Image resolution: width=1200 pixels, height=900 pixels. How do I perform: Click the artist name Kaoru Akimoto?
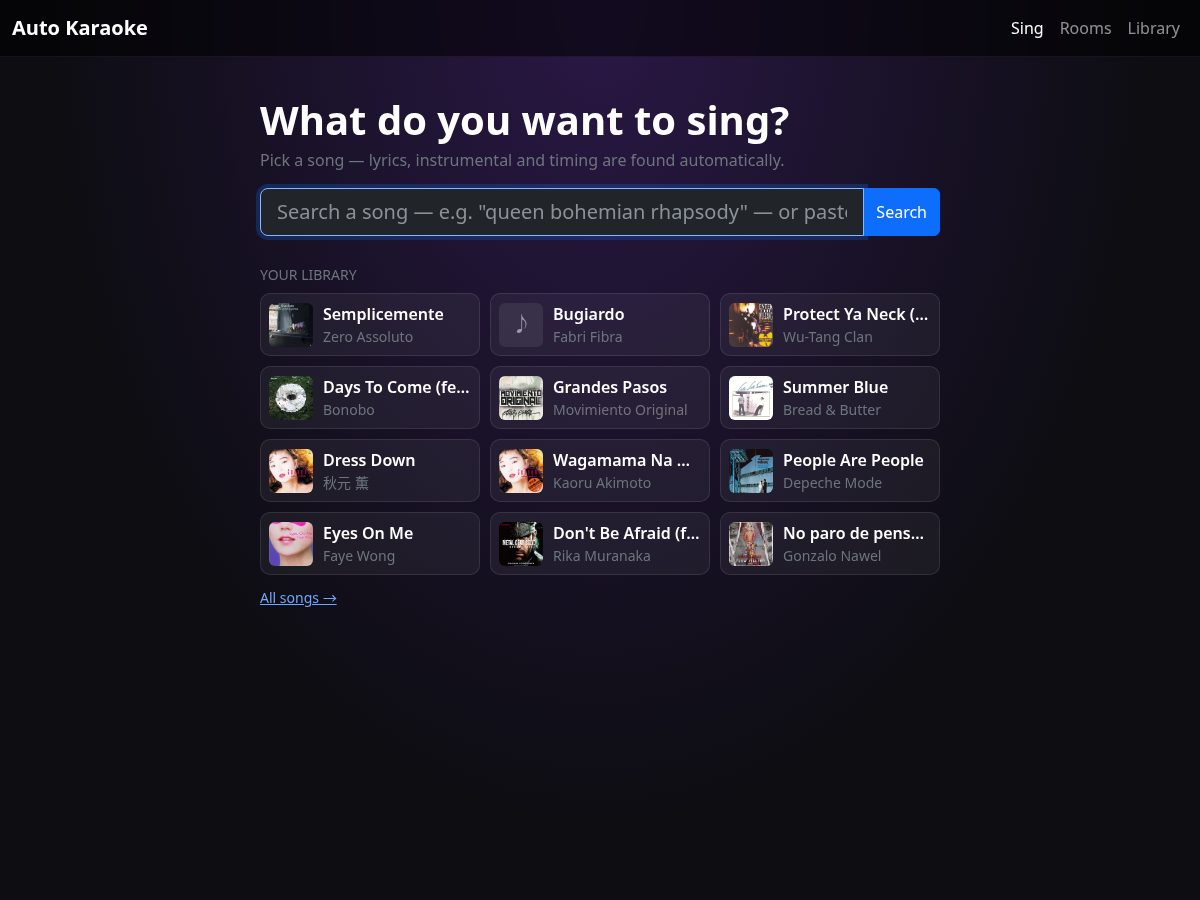coord(602,483)
